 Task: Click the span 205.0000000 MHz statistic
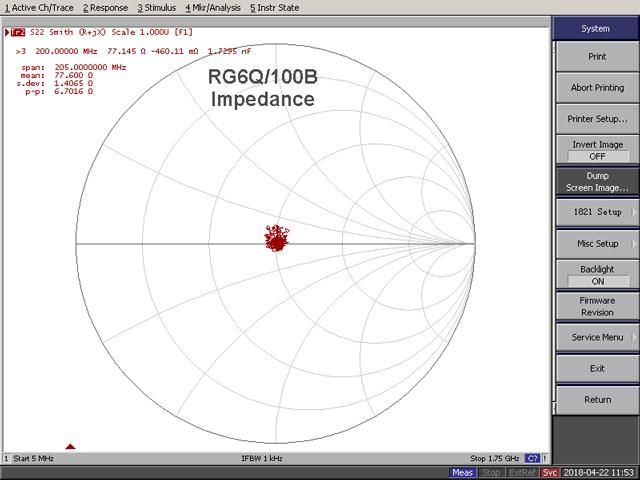[73, 67]
